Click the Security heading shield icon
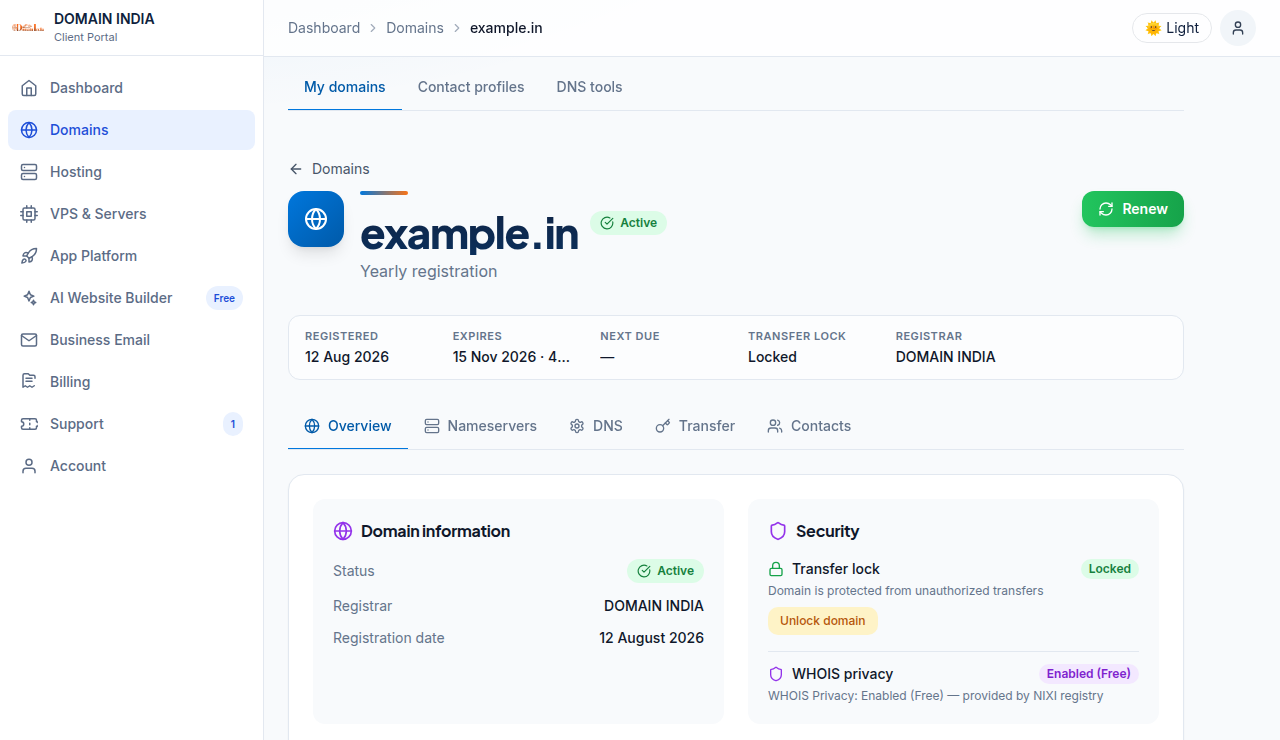Screen dimensions: 1280x740 coord(778,531)
